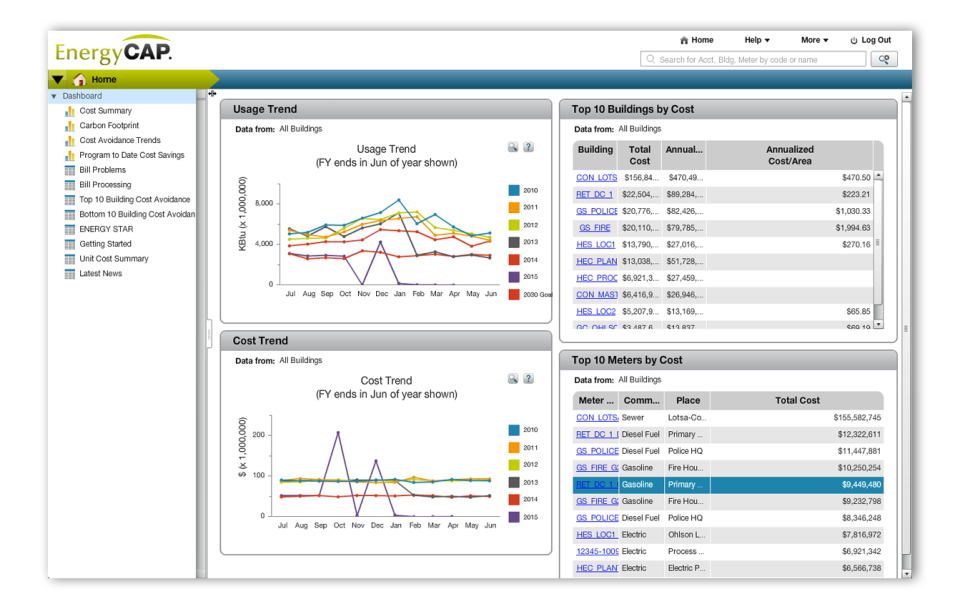Click the Bill Problems table icon

click(70, 170)
